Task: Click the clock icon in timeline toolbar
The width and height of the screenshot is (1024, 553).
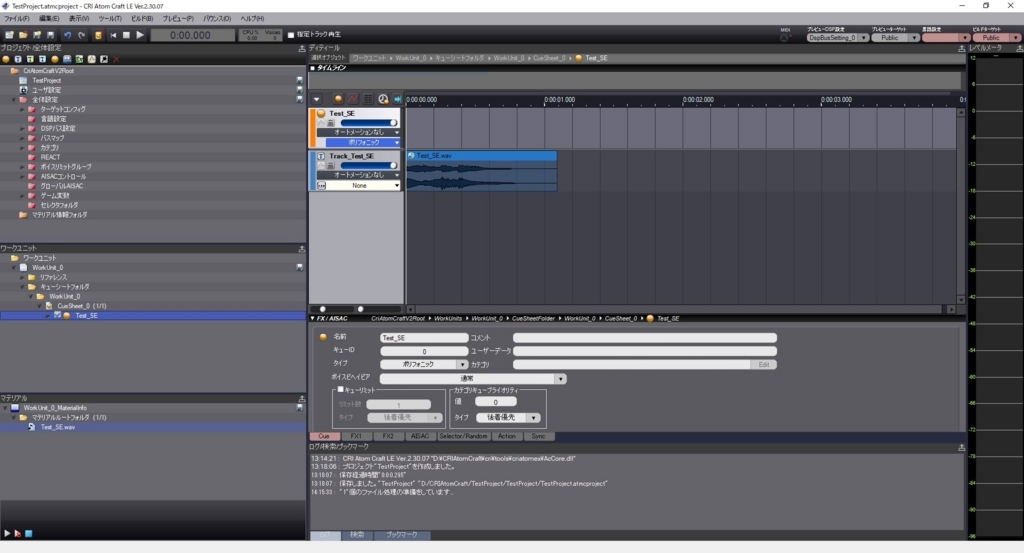Action: coord(383,99)
